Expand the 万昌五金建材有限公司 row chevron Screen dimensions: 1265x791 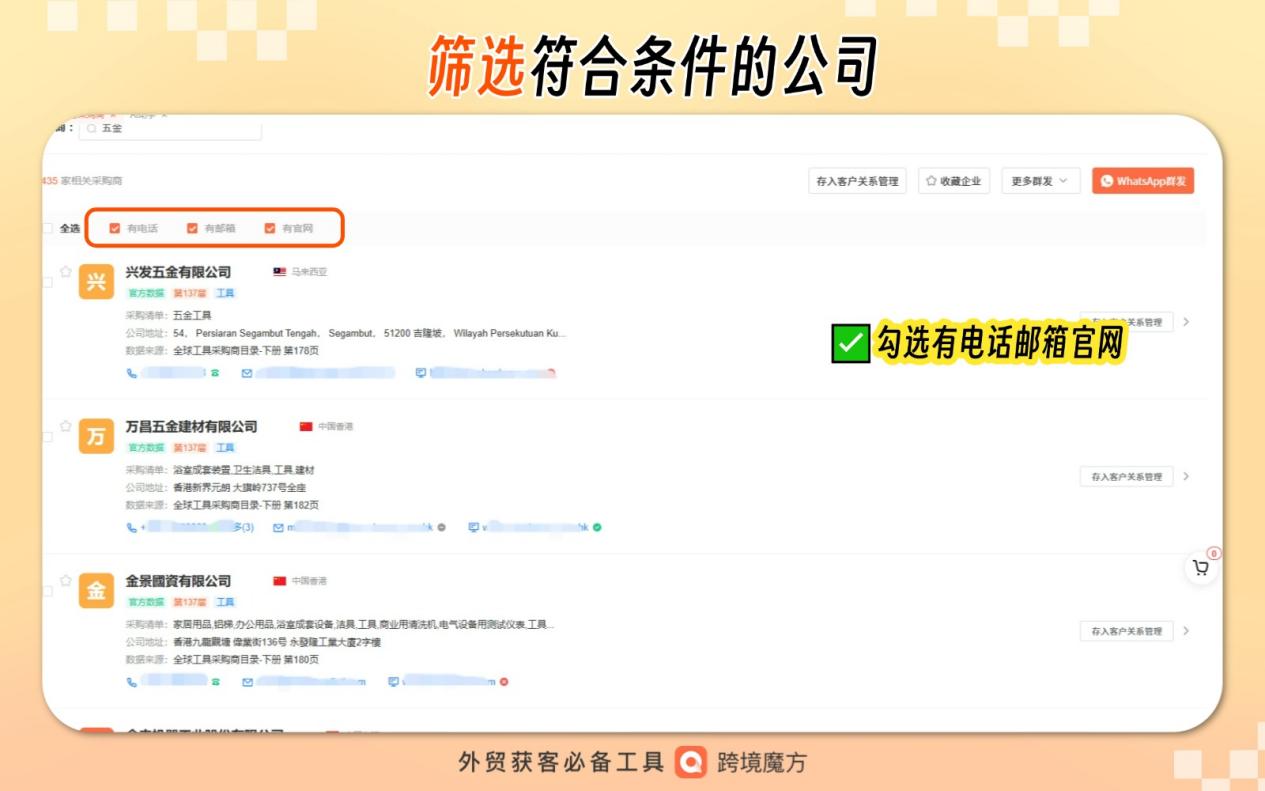(x=1186, y=477)
